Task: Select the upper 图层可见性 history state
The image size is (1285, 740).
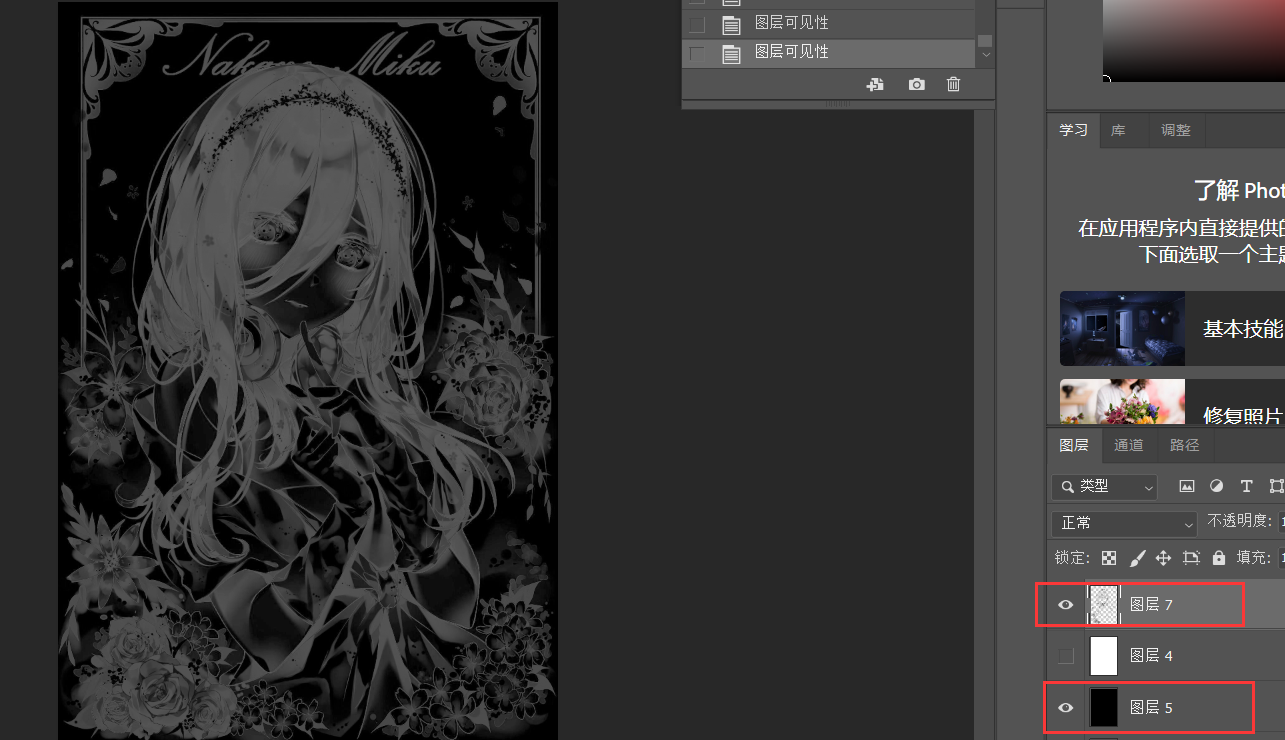Action: point(829,24)
